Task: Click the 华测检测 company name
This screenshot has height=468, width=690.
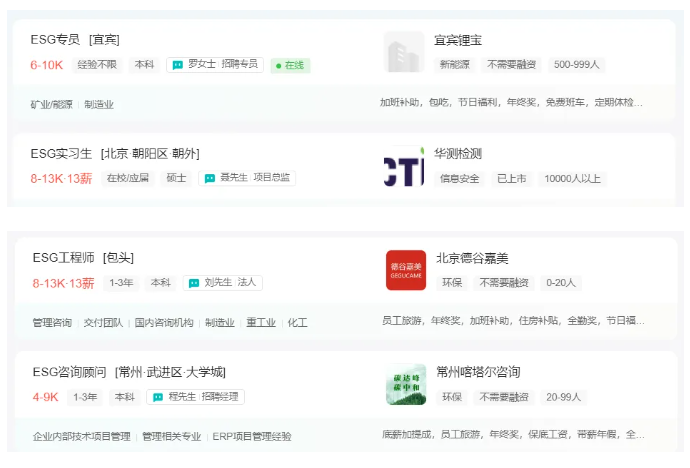Action: coord(458,154)
